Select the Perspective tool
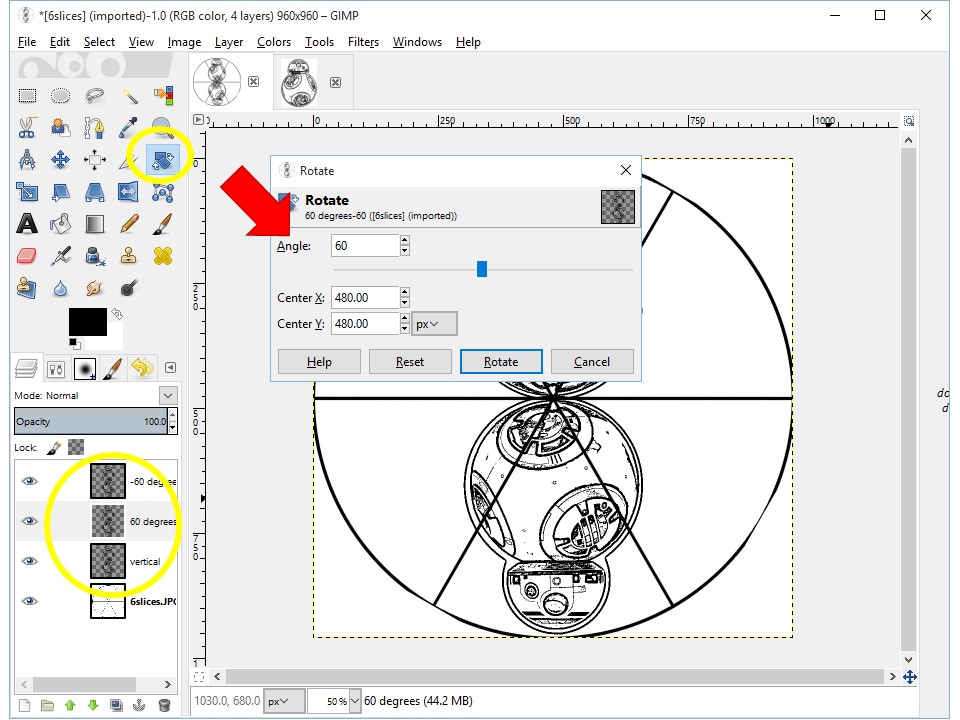960x720 pixels. 94,192
